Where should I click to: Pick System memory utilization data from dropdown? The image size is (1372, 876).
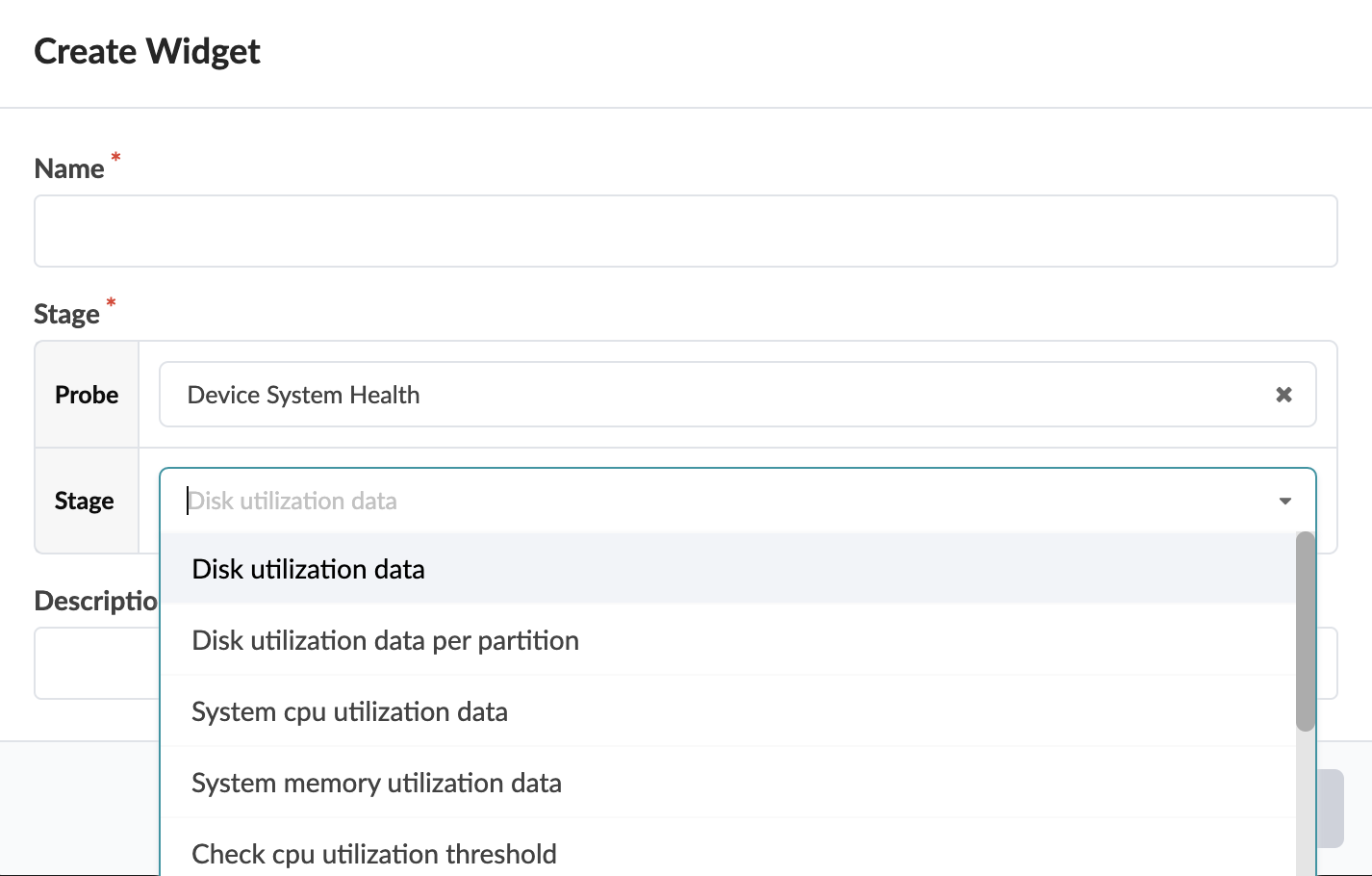tap(375, 783)
